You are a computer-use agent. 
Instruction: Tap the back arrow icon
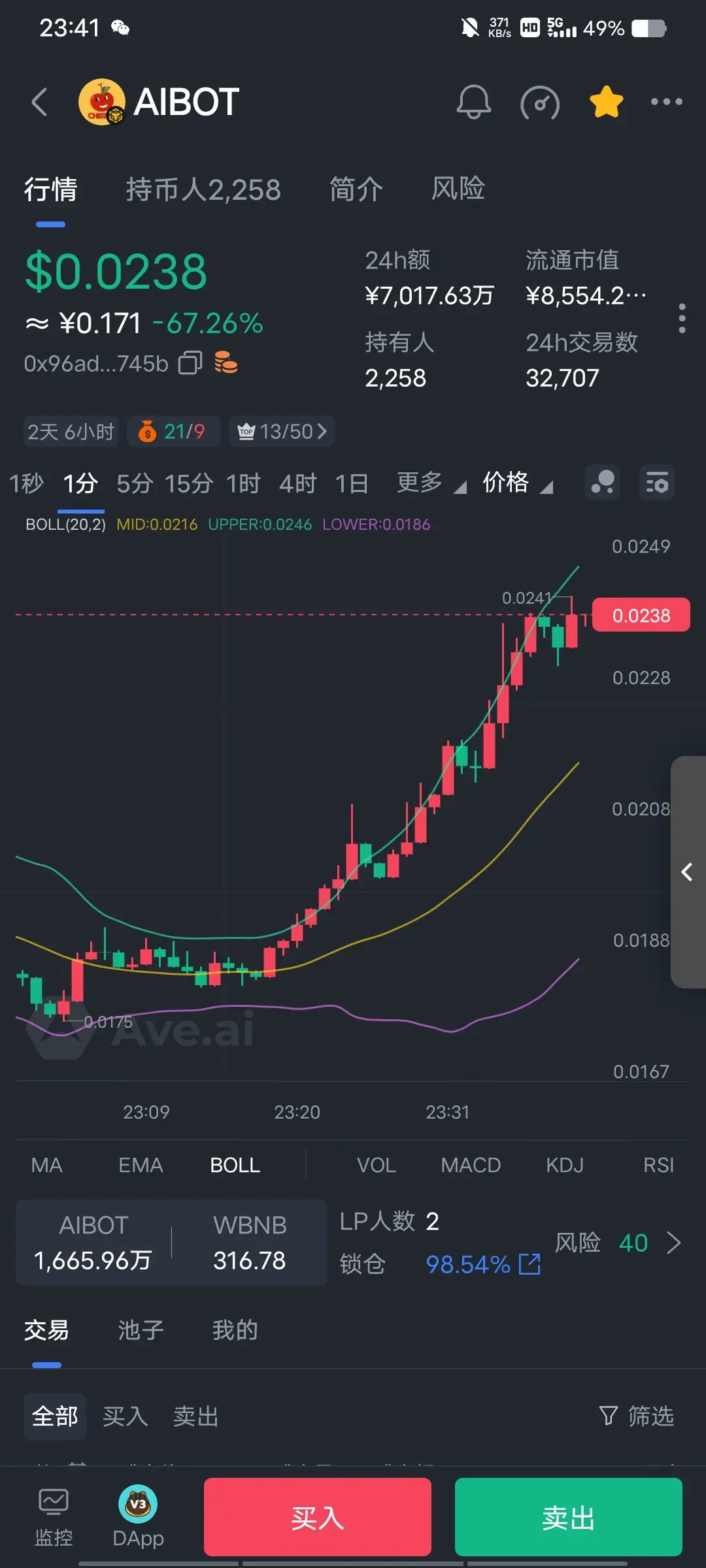pyautogui.click(x=39, y=102)
